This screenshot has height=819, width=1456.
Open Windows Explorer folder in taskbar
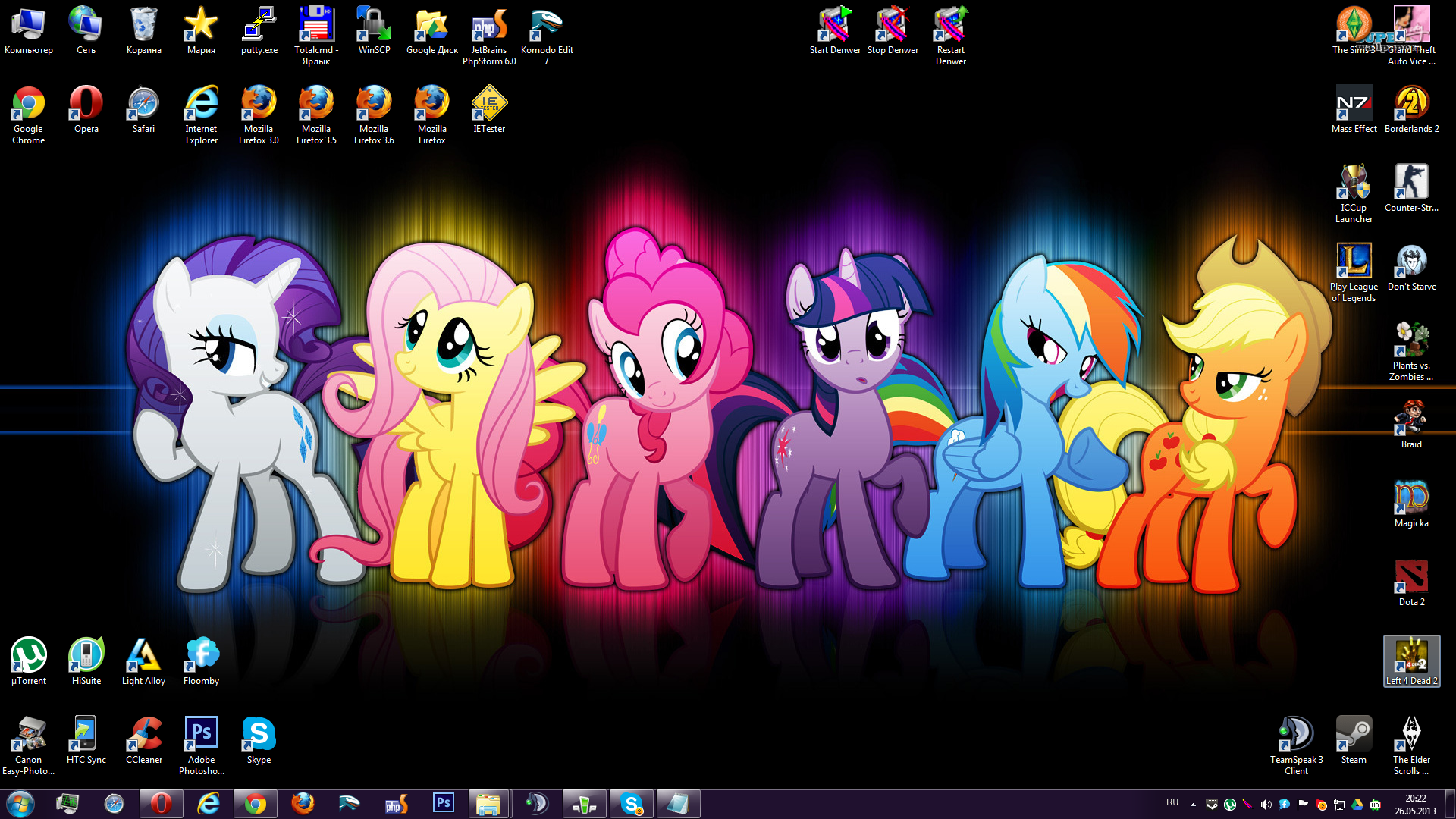(x=490, y=804)
